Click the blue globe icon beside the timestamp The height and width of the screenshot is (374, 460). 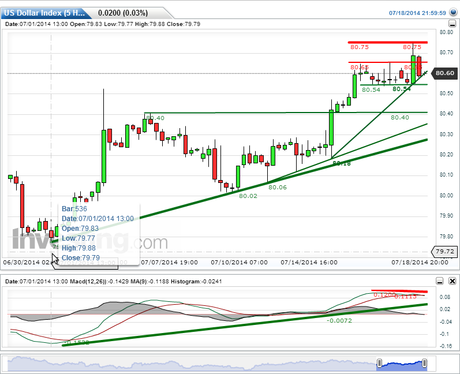coord(453,13)
